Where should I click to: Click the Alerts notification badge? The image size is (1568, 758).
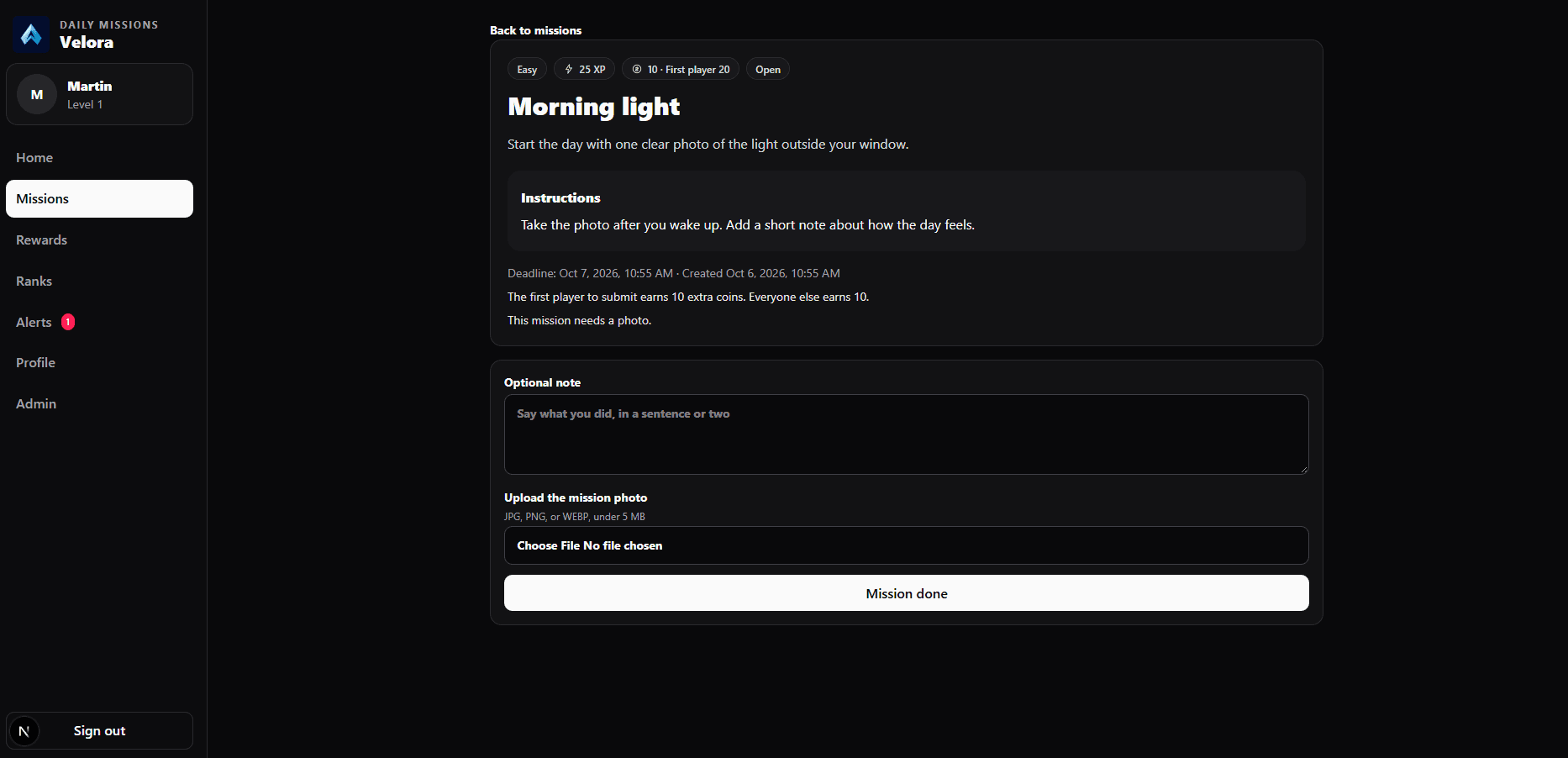[68, 322]
